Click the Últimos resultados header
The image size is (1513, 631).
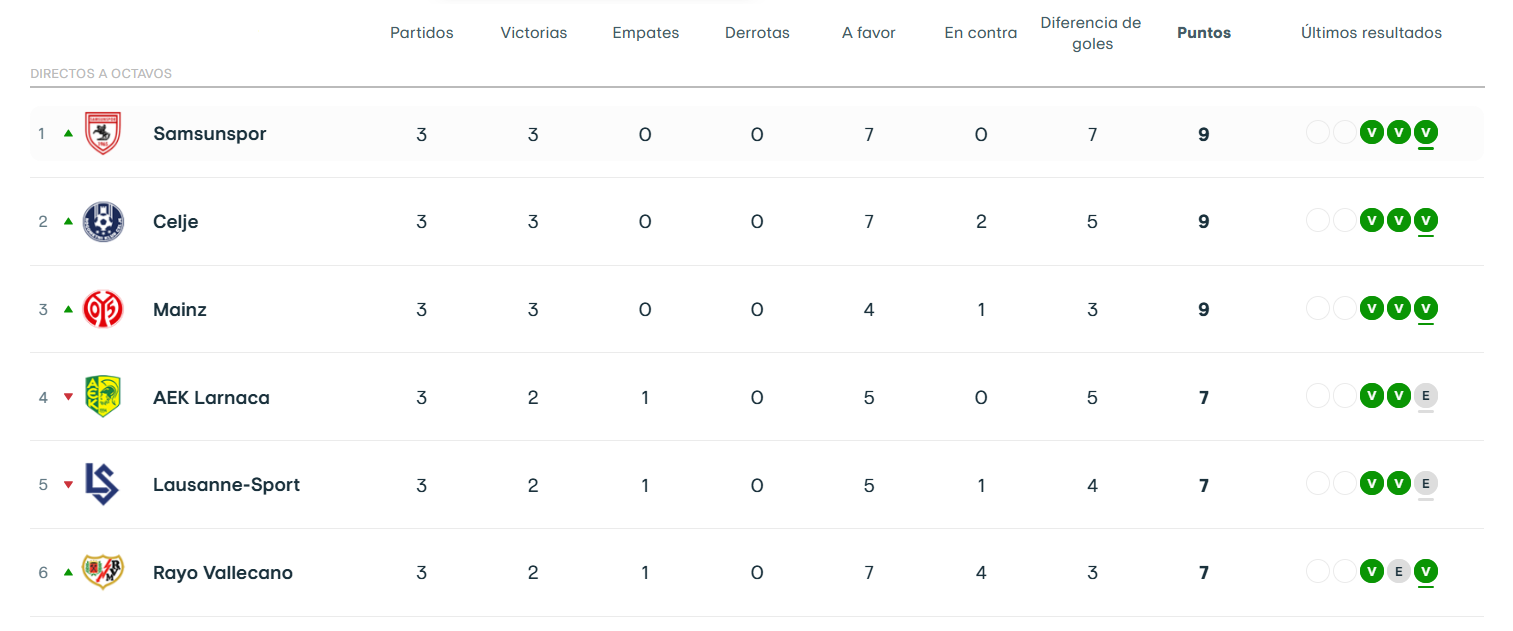1371,33
